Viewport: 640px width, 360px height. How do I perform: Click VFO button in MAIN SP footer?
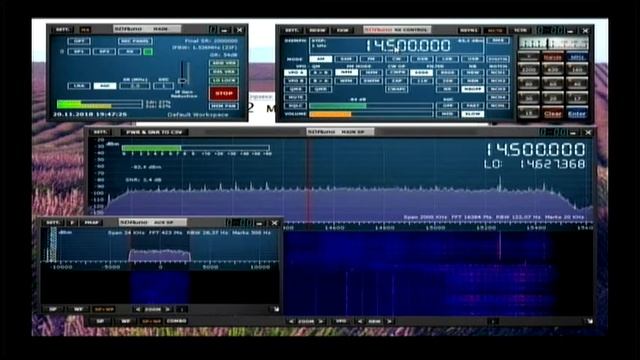[x=341, y=322]
